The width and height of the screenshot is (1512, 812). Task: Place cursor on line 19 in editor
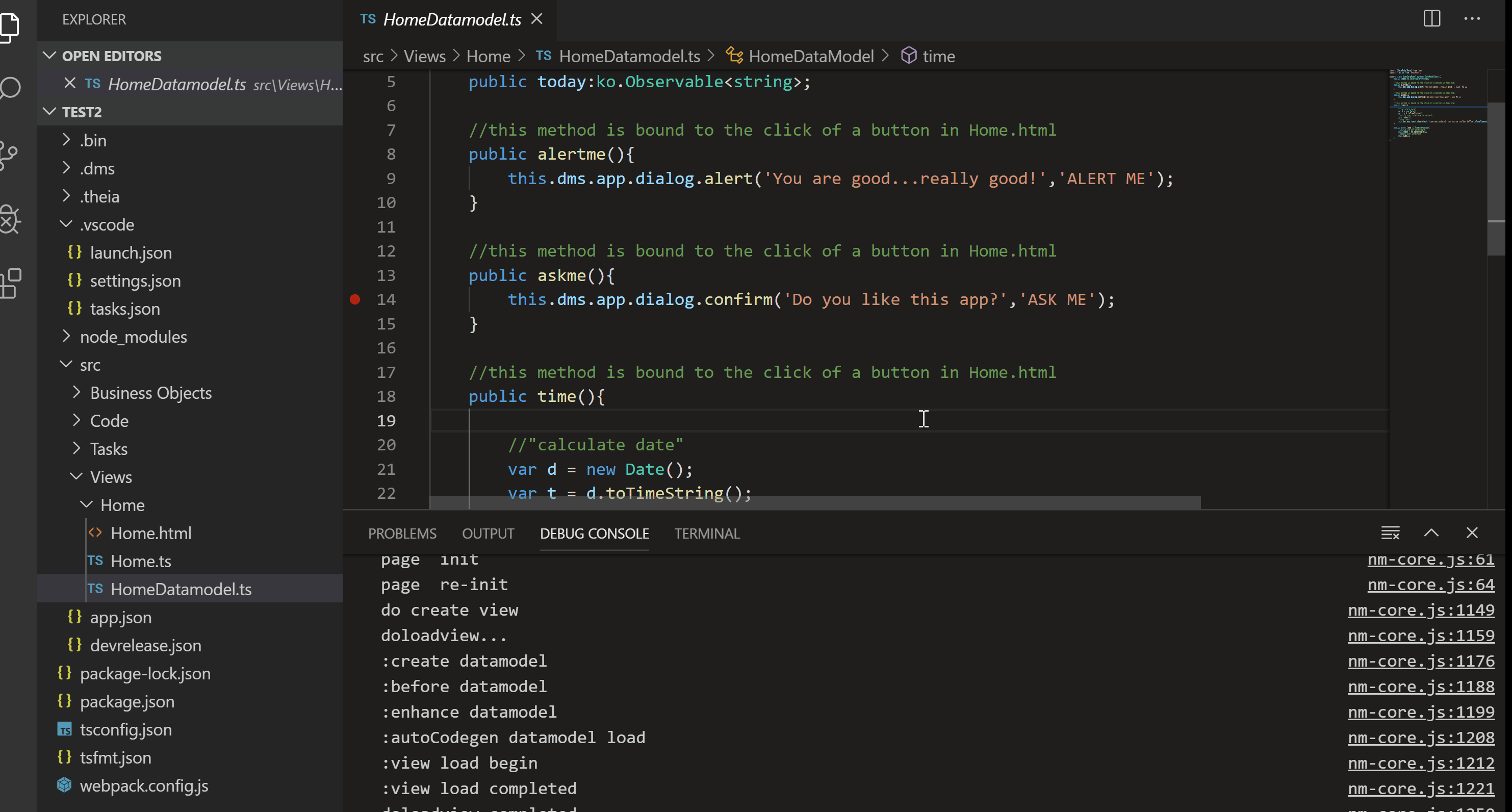[910, 420]
